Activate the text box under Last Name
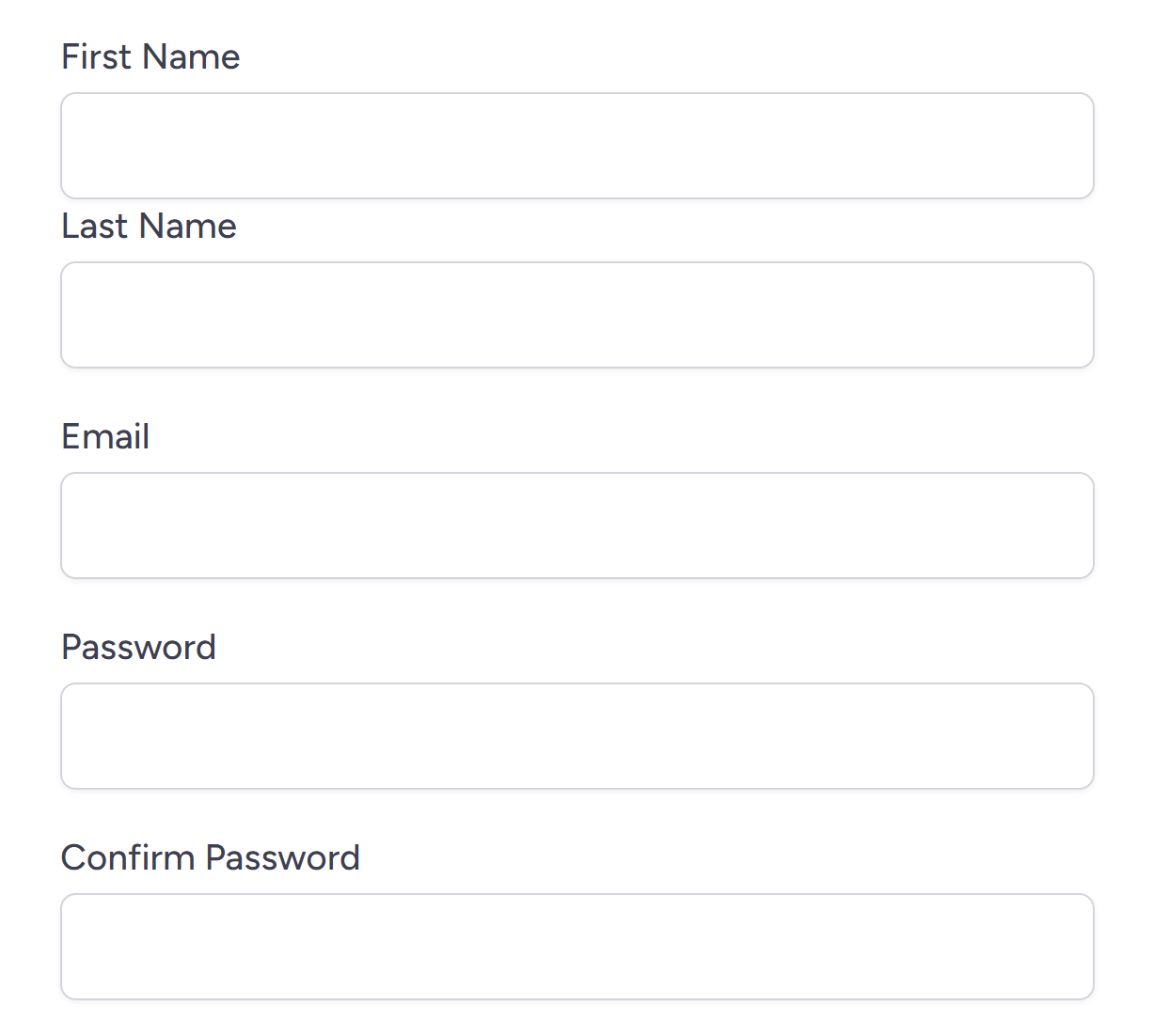Screen dimensions: 1153x1036 [x=576, y=315]
